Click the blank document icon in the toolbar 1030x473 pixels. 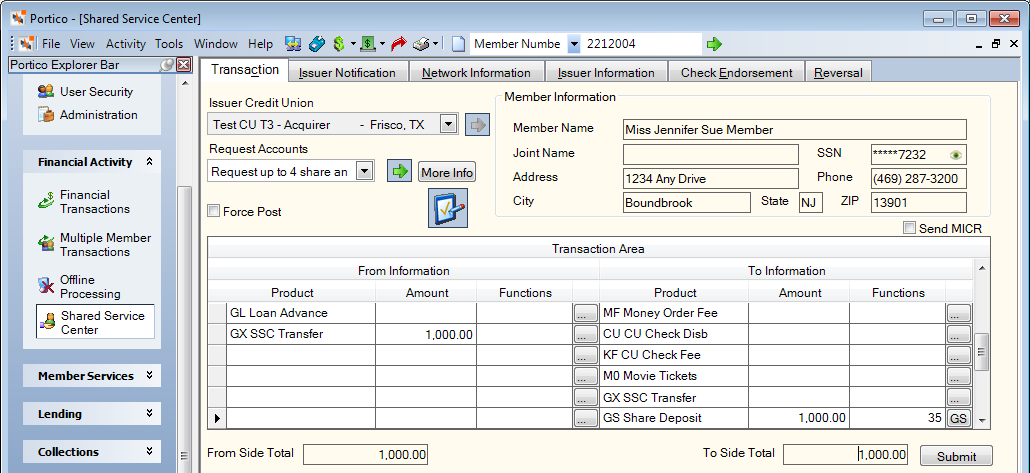click(x=459, y=44)
